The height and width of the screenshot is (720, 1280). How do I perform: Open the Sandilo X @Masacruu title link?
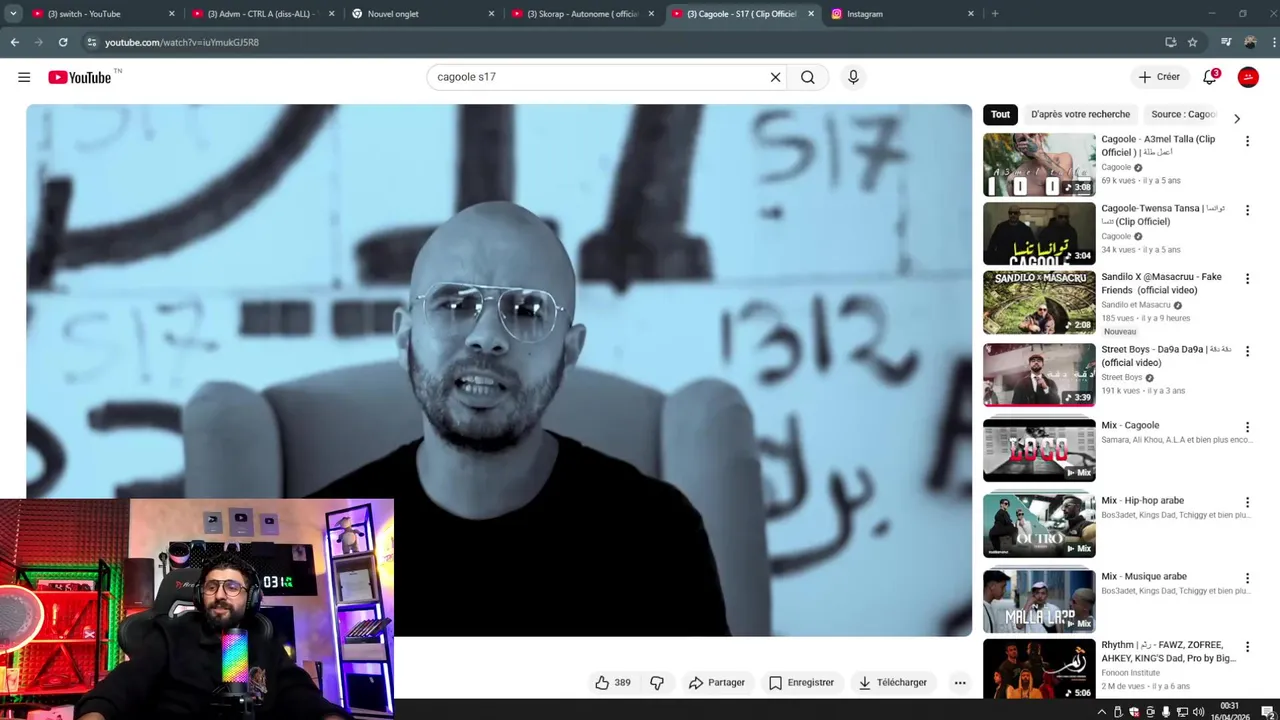pos(1161,284)
